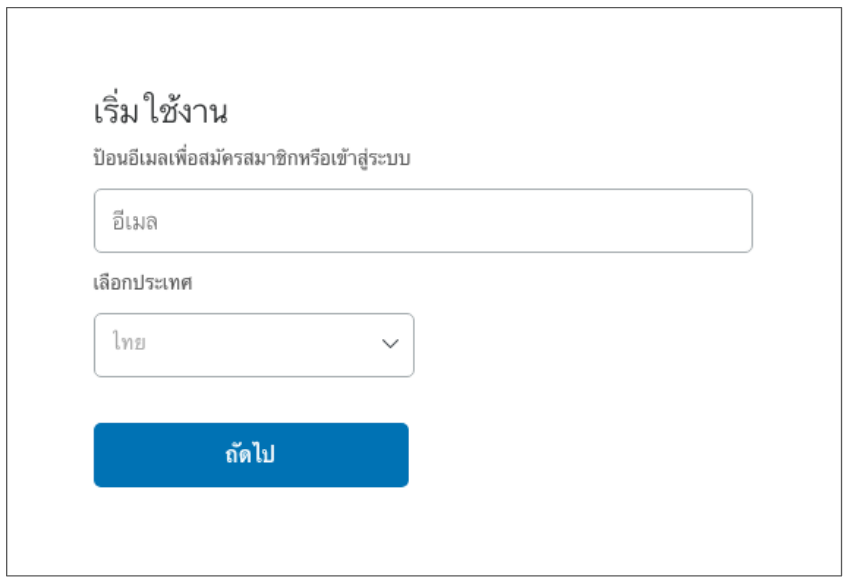This screenshot has width=851, height=581.
Task: Expand country list via down-arrow icon
Action: click(390, 343)
